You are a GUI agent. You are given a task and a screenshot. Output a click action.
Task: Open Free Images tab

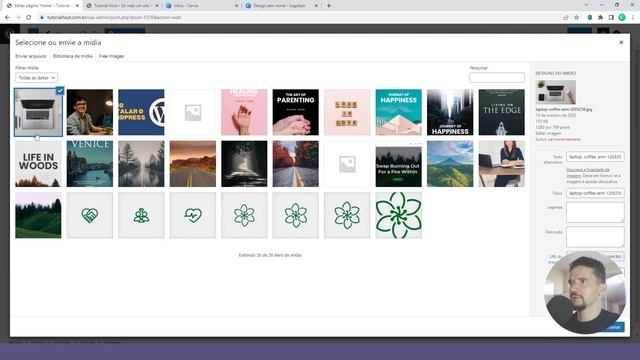pyautogui.click(x=111, y=56)
